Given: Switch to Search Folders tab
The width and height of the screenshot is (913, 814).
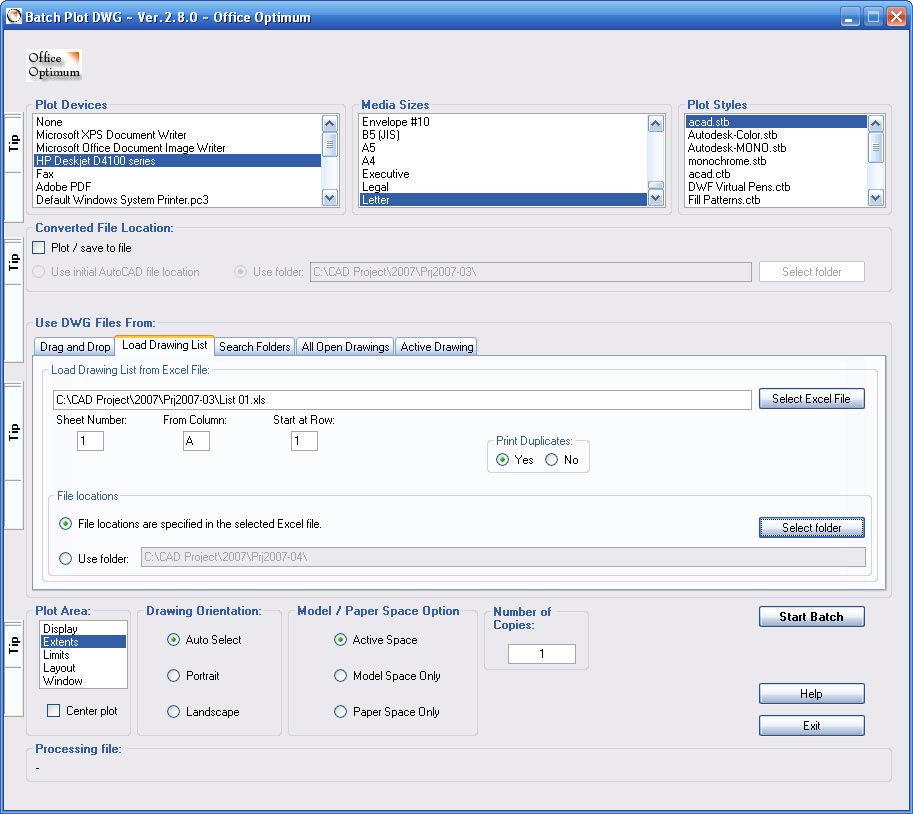Looking at the screenshot, I should (x=254, y=346).
